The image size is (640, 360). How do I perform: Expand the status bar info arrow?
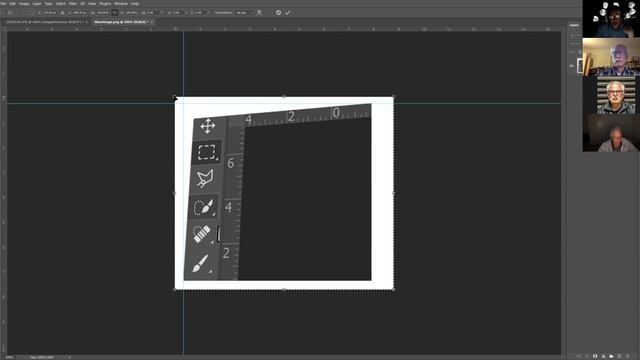[x=69, y=357]
